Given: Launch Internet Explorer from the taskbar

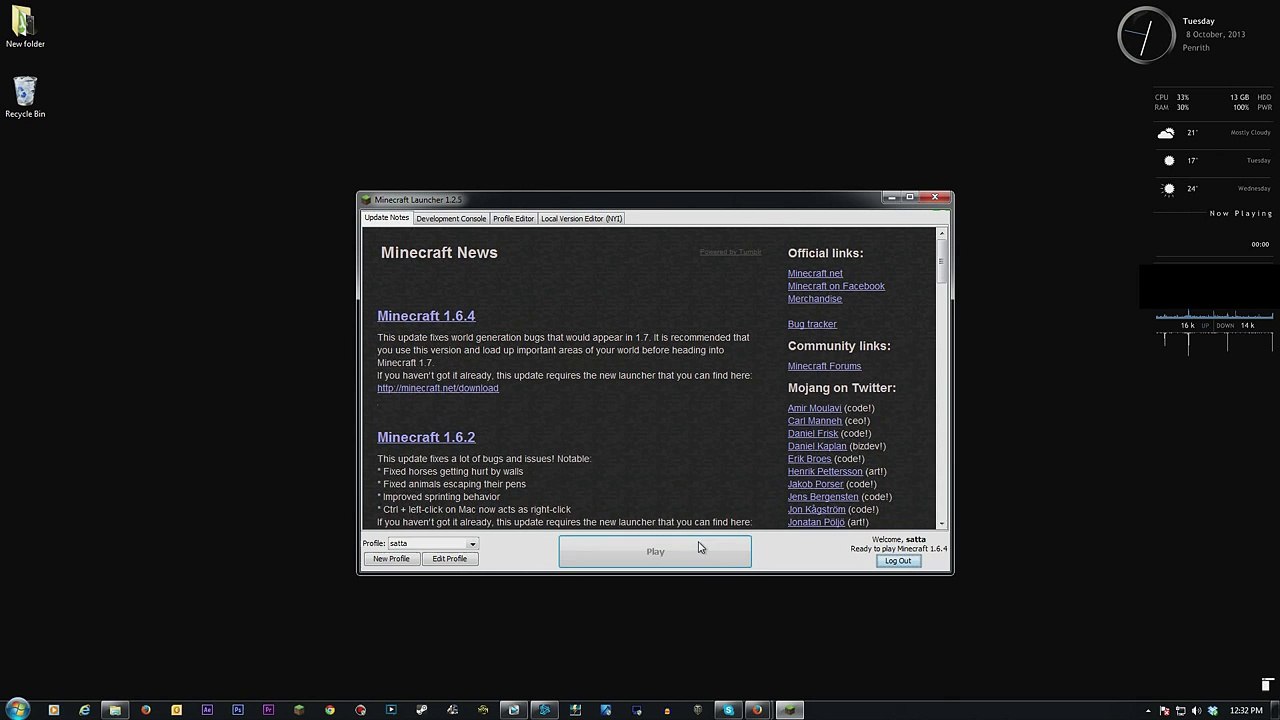Looking at the screenshot, I should click(84, 710).
